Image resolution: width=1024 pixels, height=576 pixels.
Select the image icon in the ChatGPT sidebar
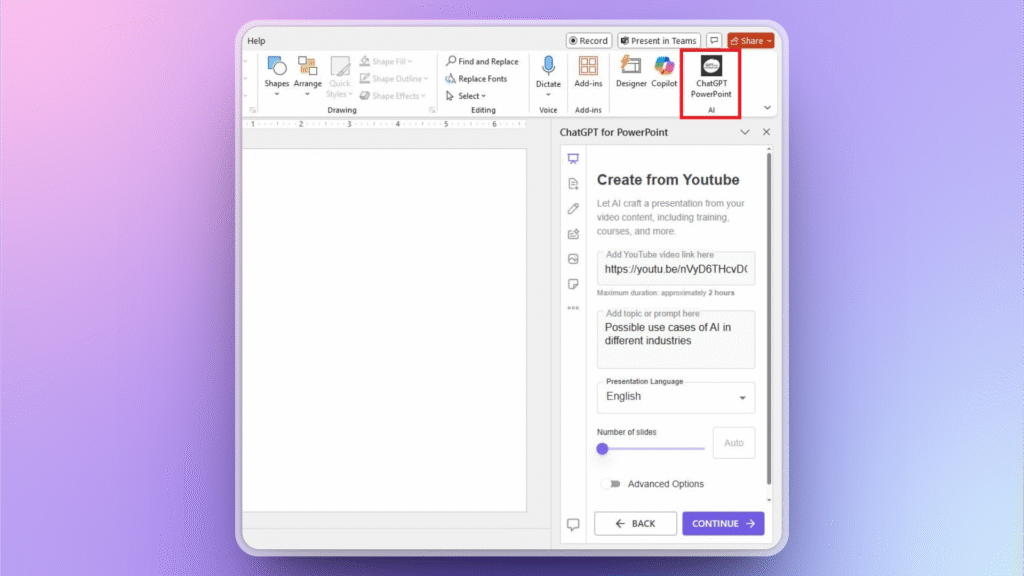(x=573, y=258)
